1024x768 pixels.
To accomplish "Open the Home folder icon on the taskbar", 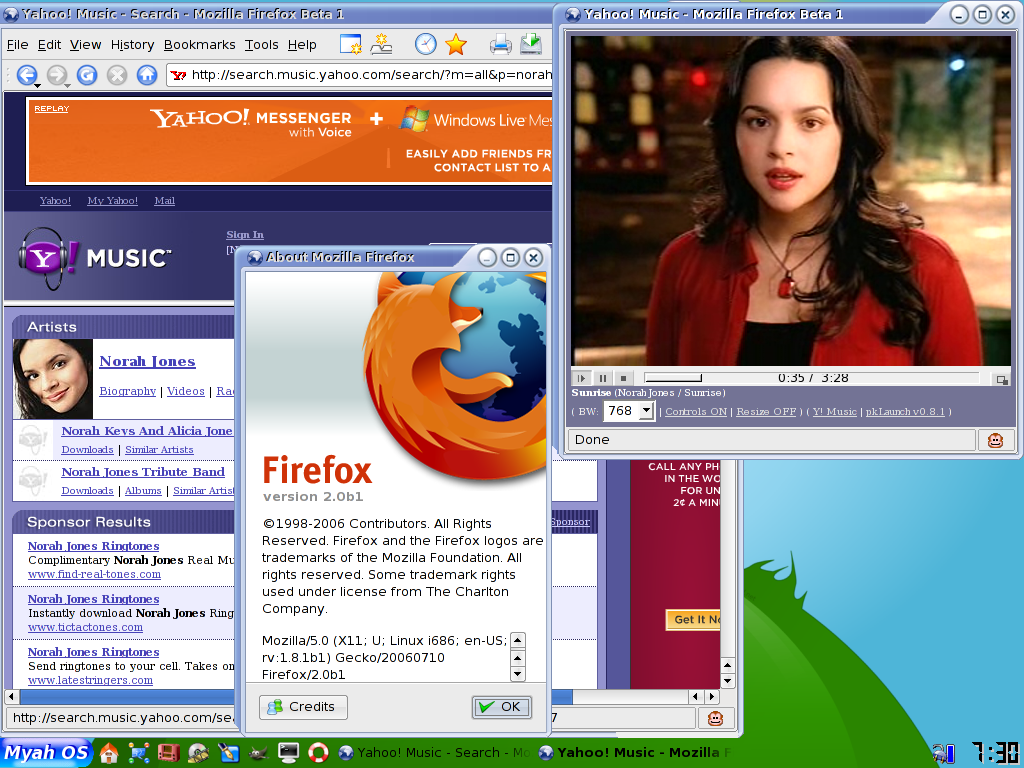I will tap(109, 753).
